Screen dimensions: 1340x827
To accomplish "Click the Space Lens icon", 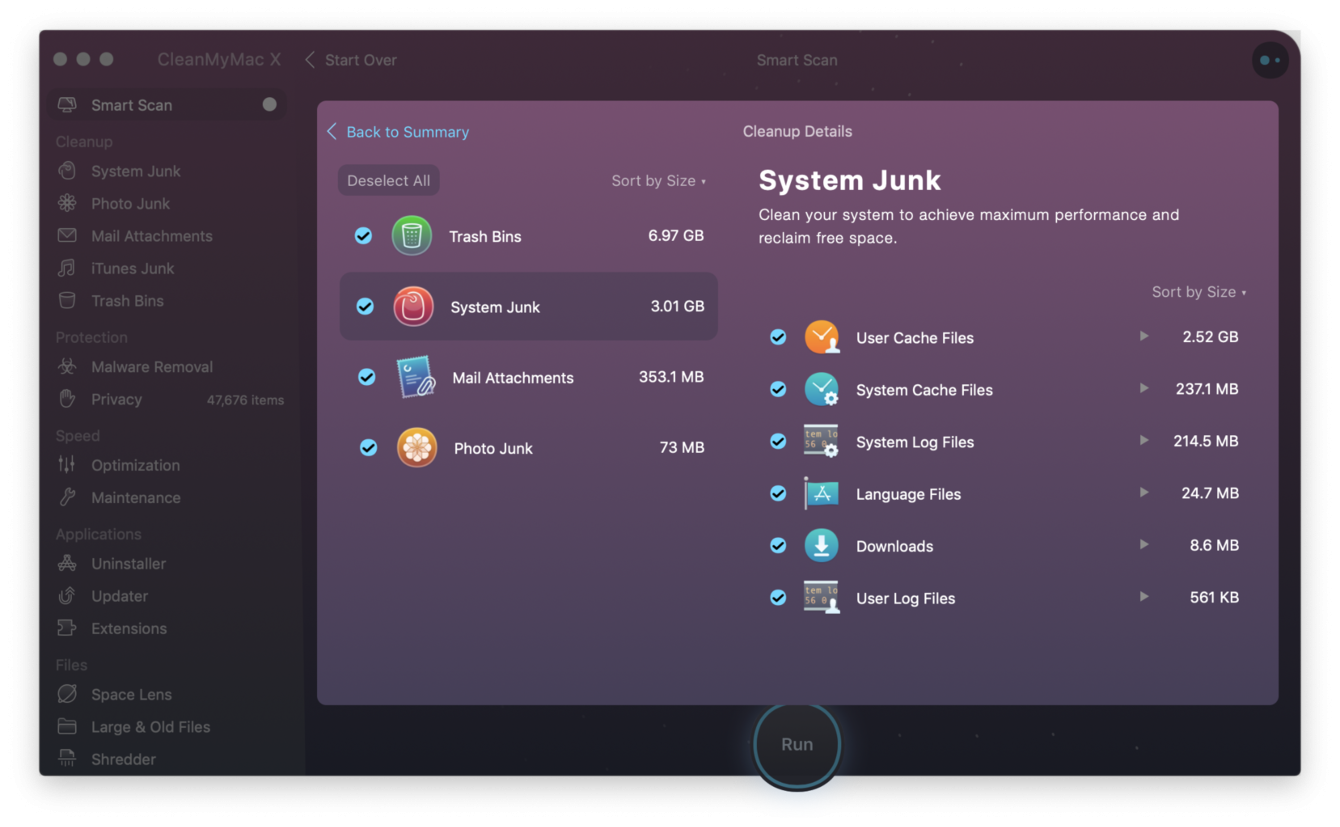I will point(67,694).
